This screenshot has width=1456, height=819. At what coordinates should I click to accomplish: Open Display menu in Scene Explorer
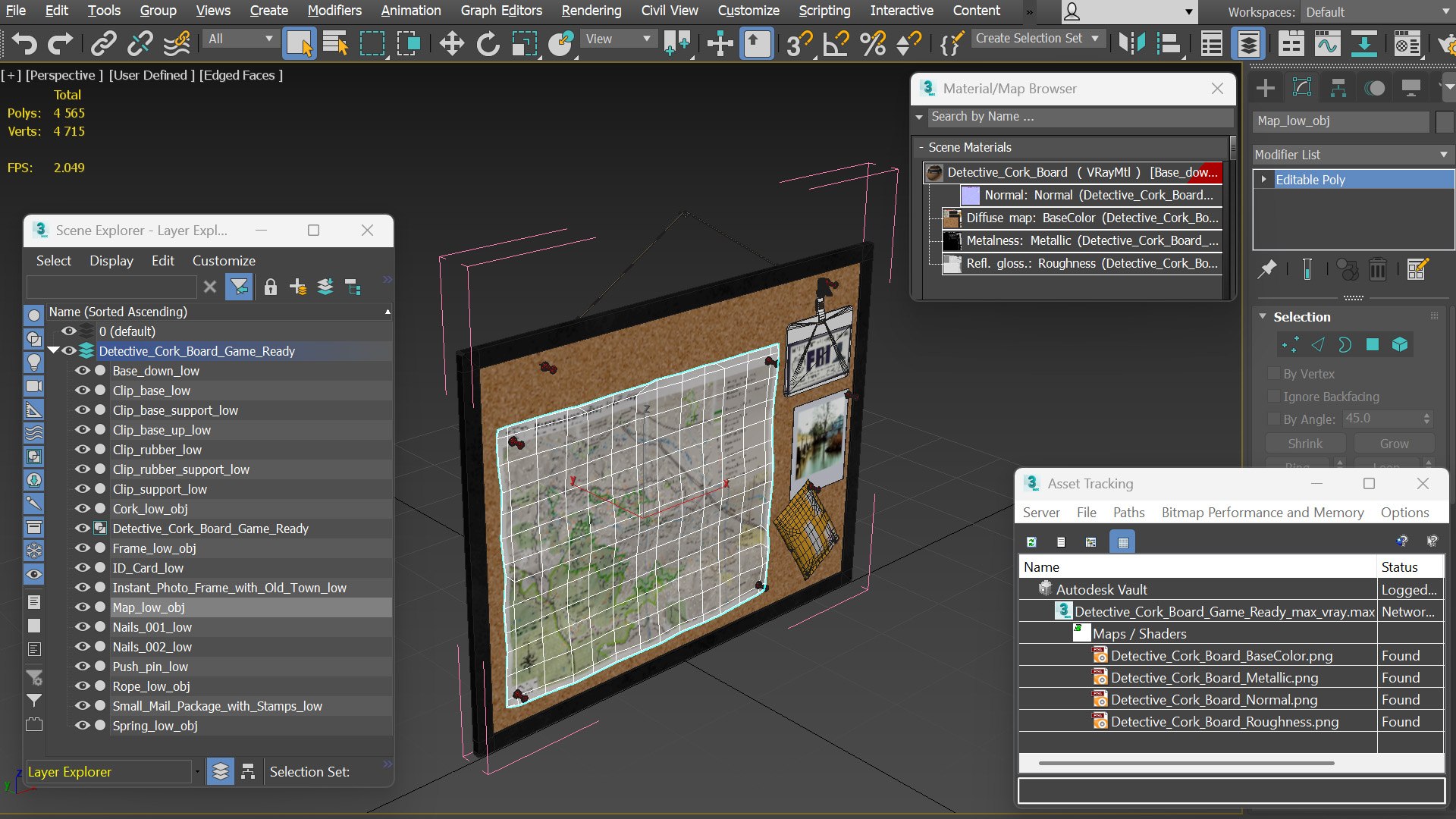pos(111,260)
